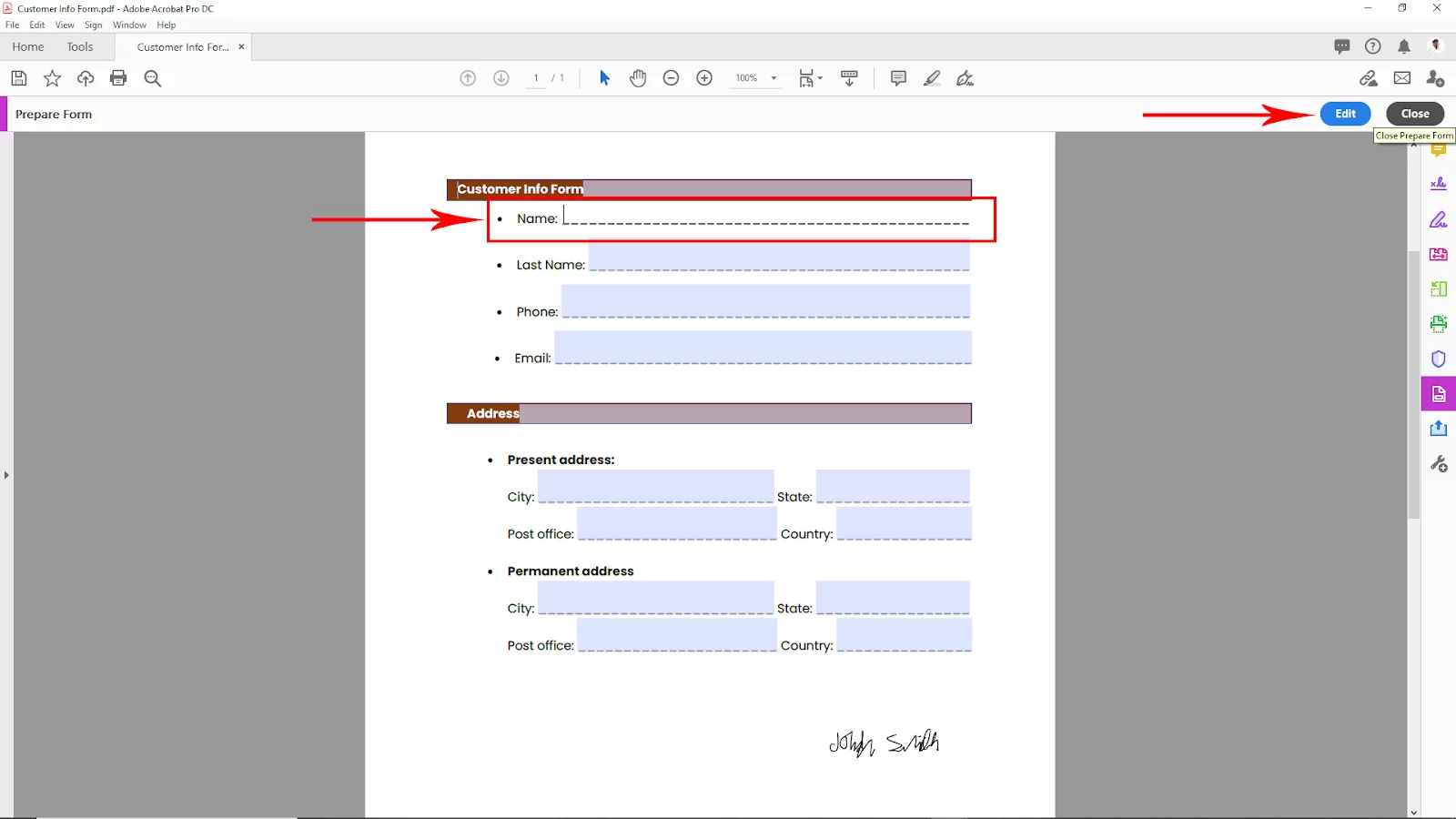Open the sign document tool
This screenshot has height=819, width=1456.
click(x=966, y=78)
